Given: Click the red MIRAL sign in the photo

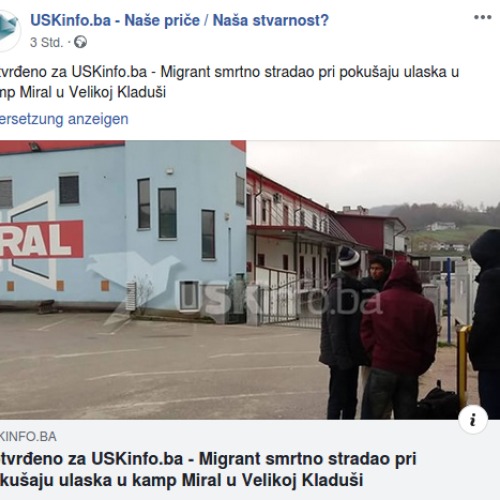Looking at the screenshot, I should click(x=41, y=239).
